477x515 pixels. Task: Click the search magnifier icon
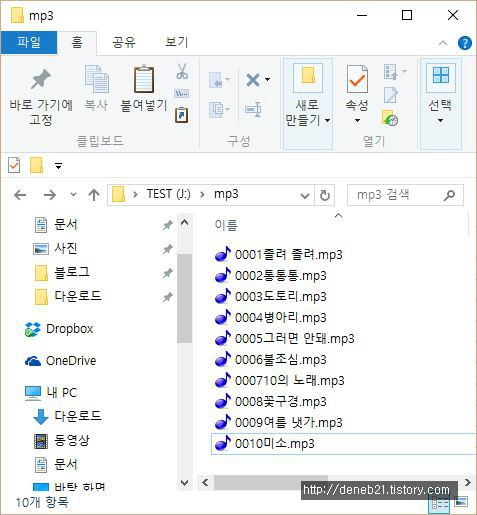pos(449,195)
